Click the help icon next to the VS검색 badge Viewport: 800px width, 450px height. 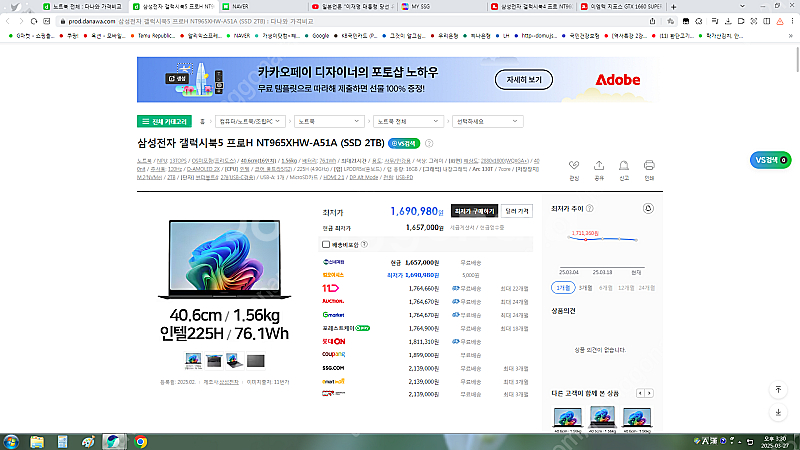click(x=429, y=143)
